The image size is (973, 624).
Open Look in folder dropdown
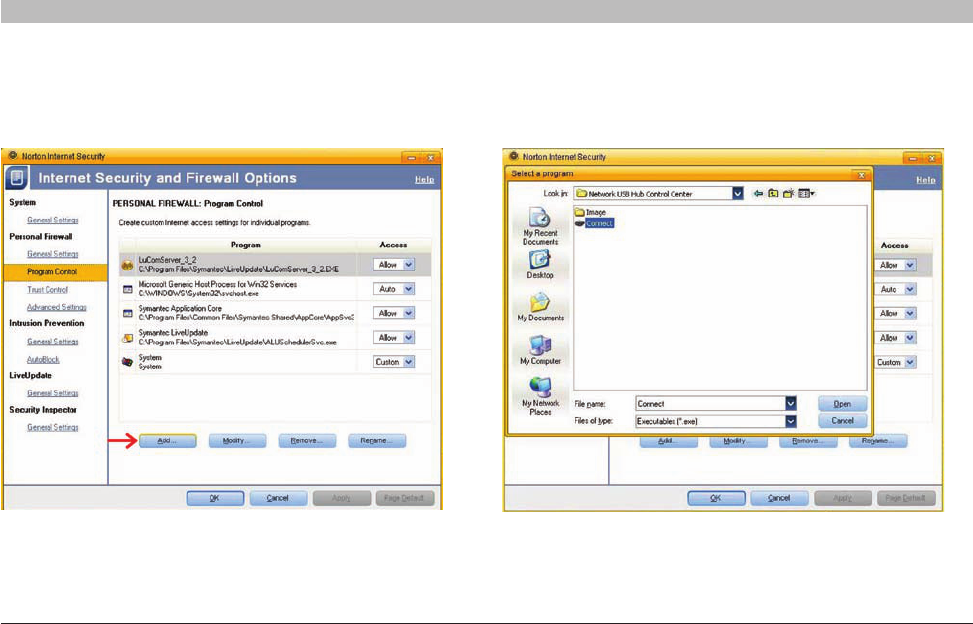(x=737, y=194)
